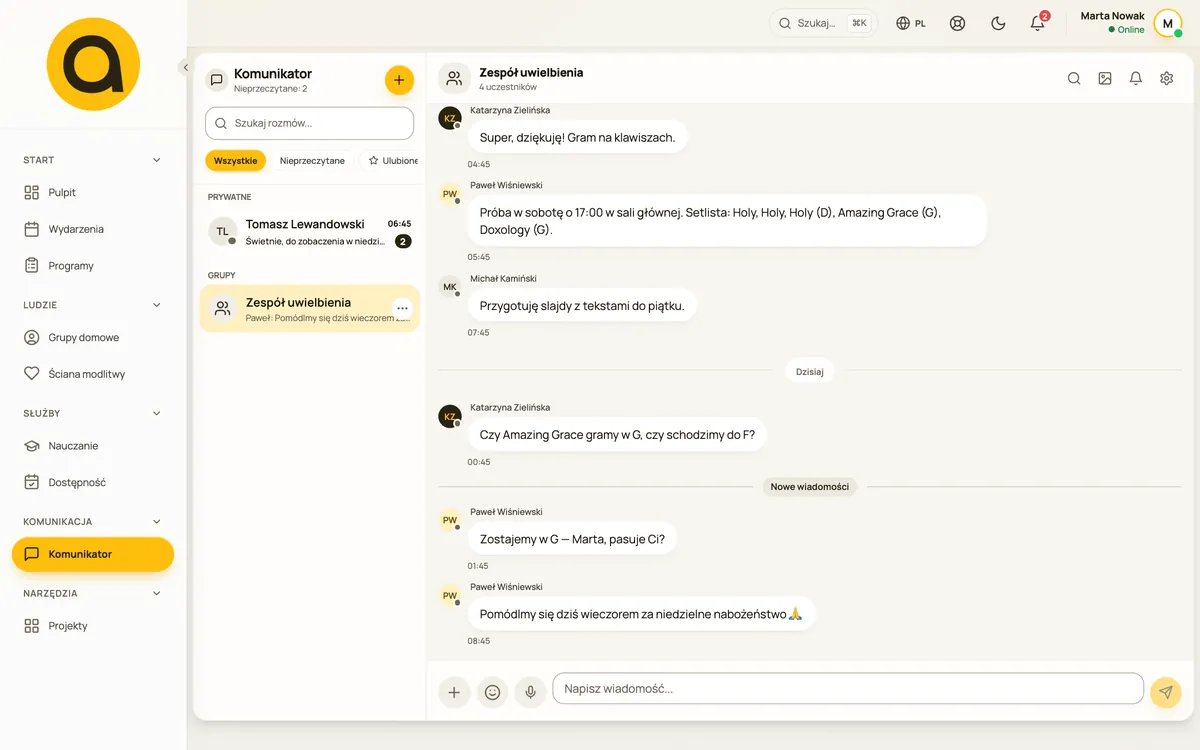Toggle dark mode with moon icon
Image resolution: width=1200 pixels, height=750 pixels.
pyautogui.click(x=998, y=23)
